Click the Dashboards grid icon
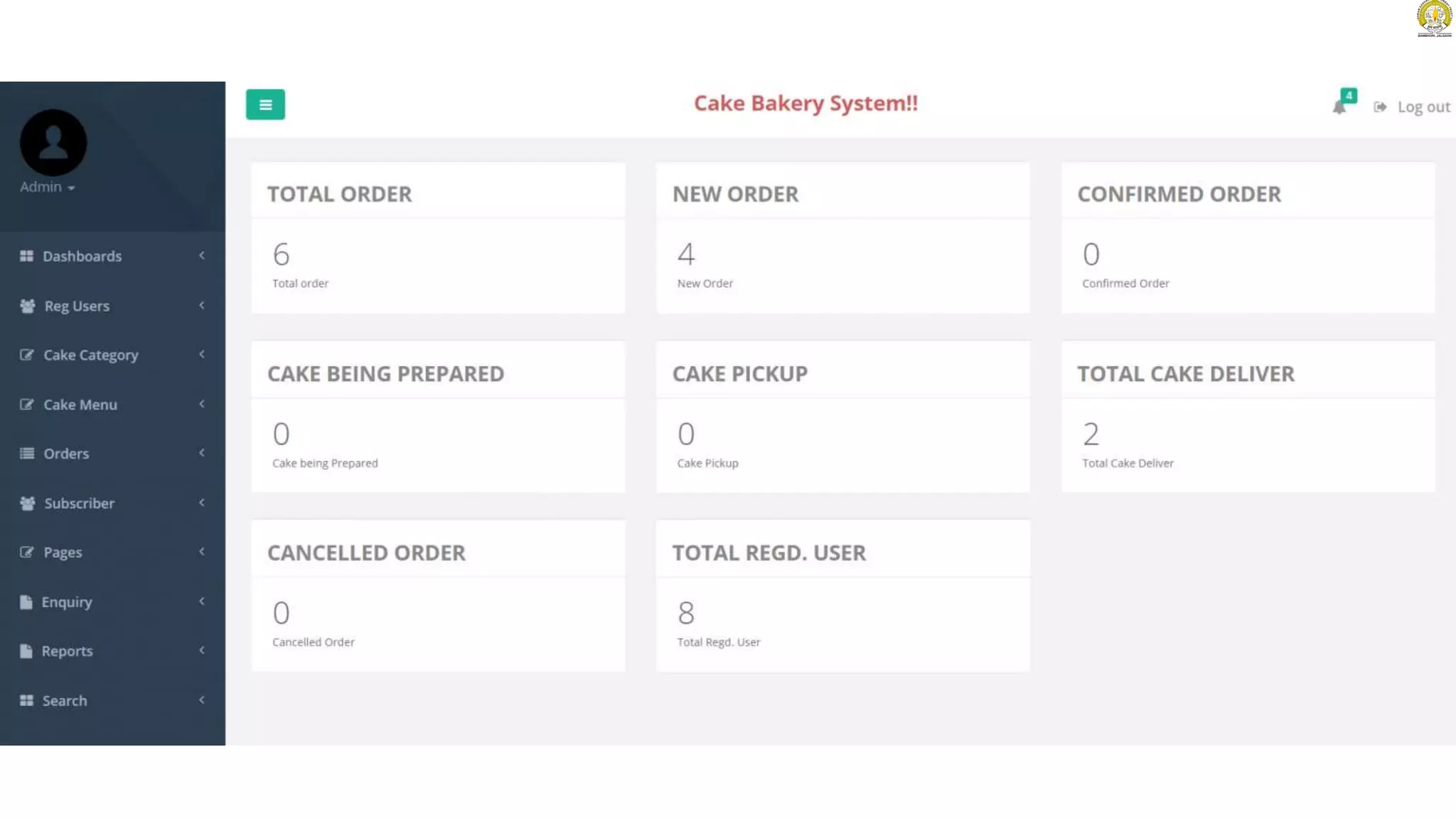The height and width of the screenshot is (819, 1456). click(26, 256)
